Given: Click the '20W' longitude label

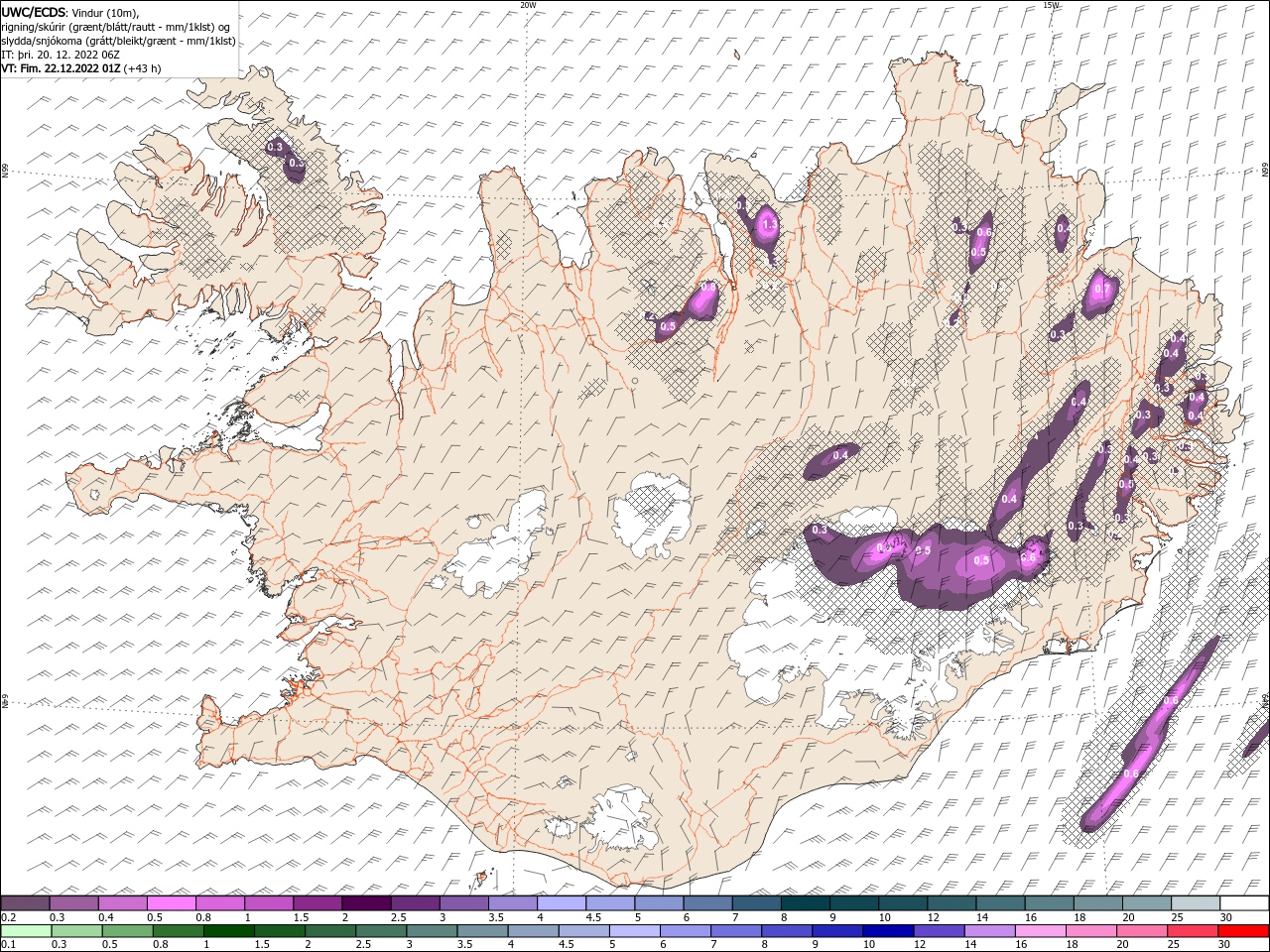Looking at the screenshot, I should click(x=528, y=5).
